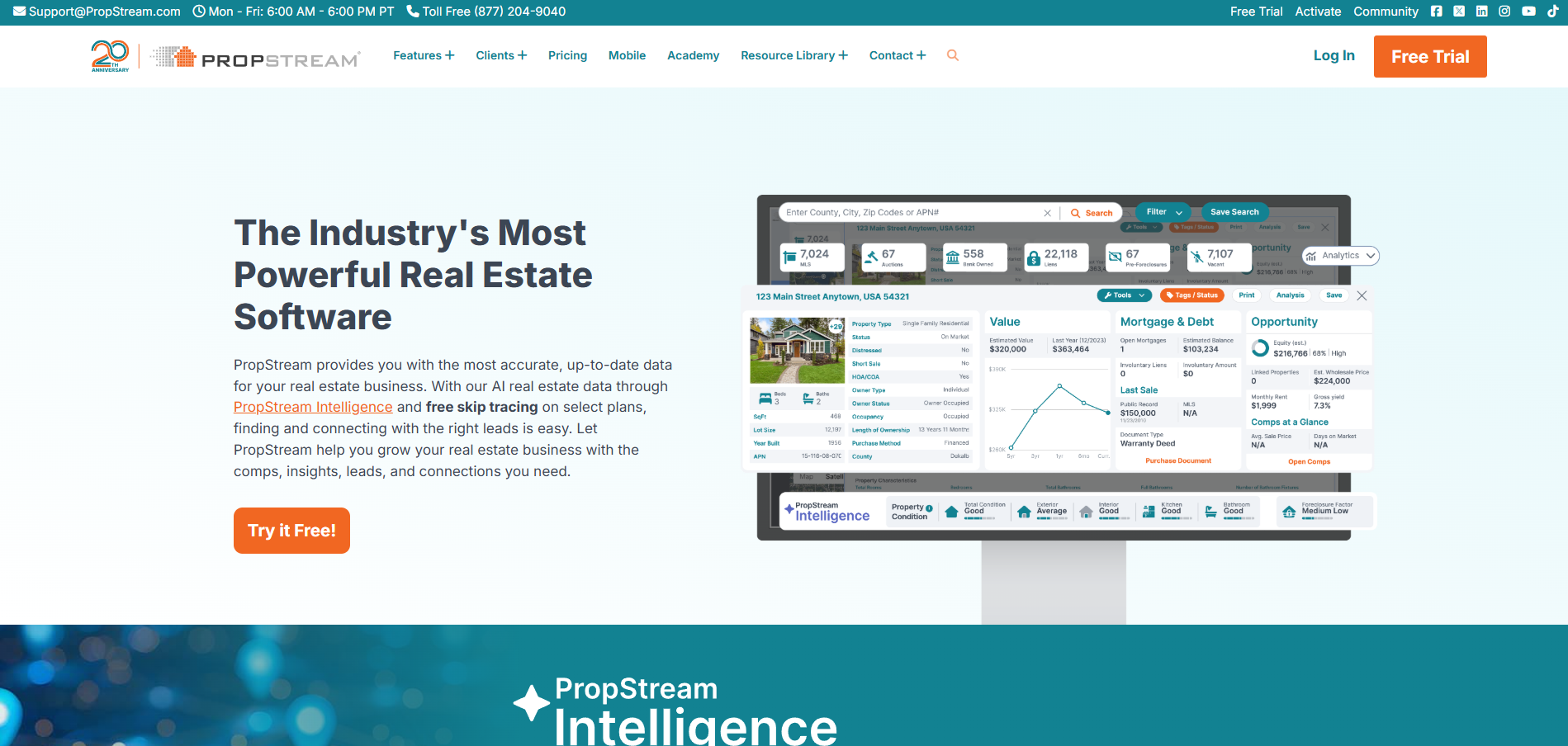Screen dimensions: 1568x746
Task: Open the Mobile menu item
Action: [x=627, y=55]
